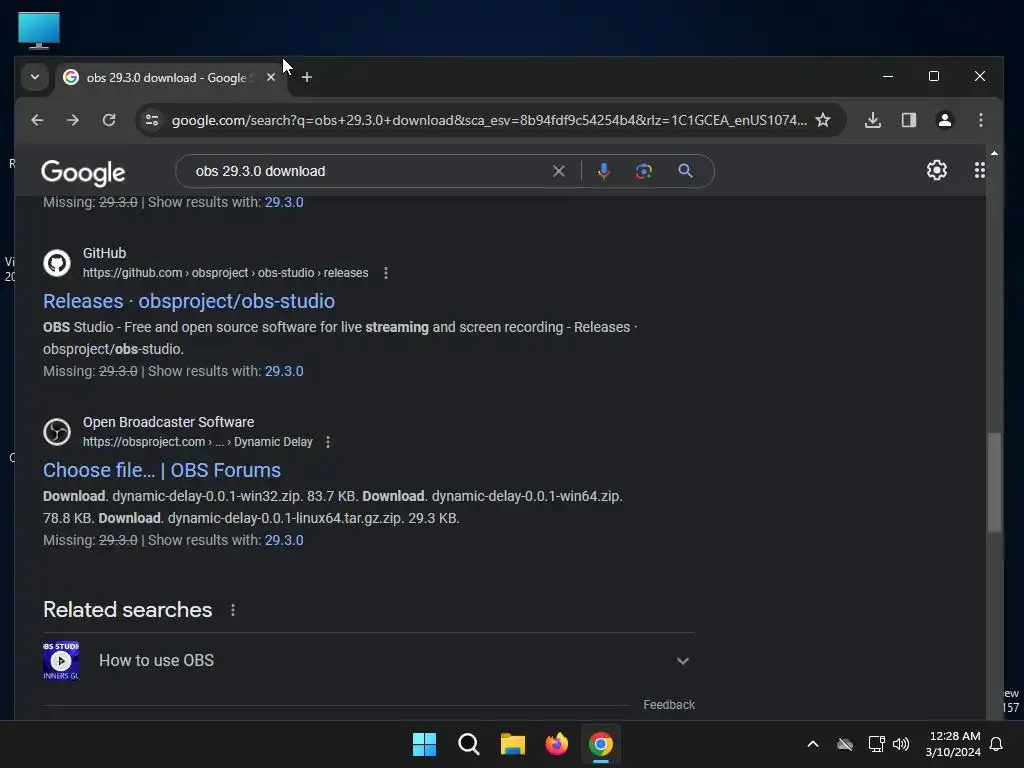Expand 'How to use OBS' related search
This screenshot has height=768, width=1024.
click(369, 661)
